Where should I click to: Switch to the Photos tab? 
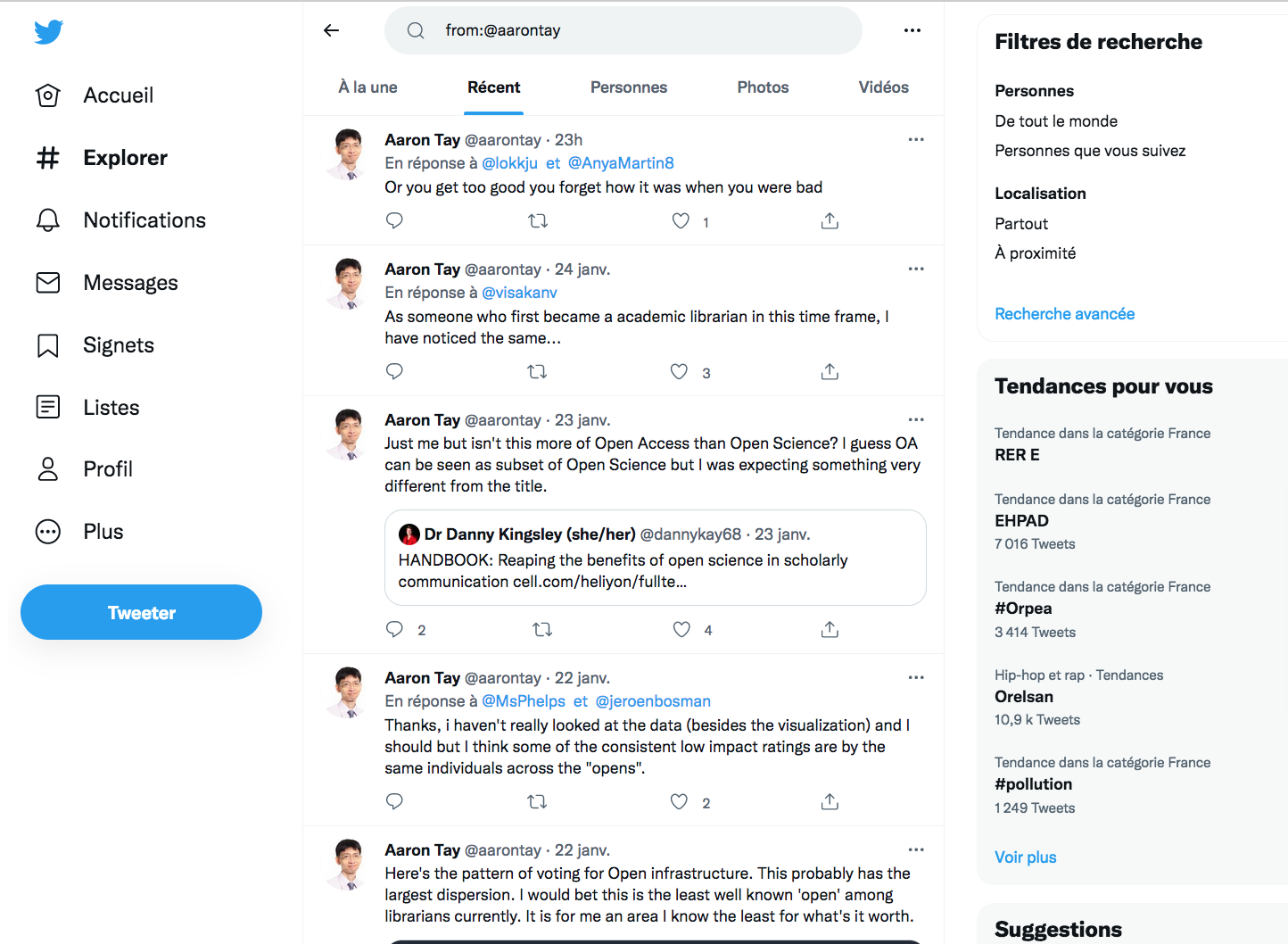[x=763, y=87]
